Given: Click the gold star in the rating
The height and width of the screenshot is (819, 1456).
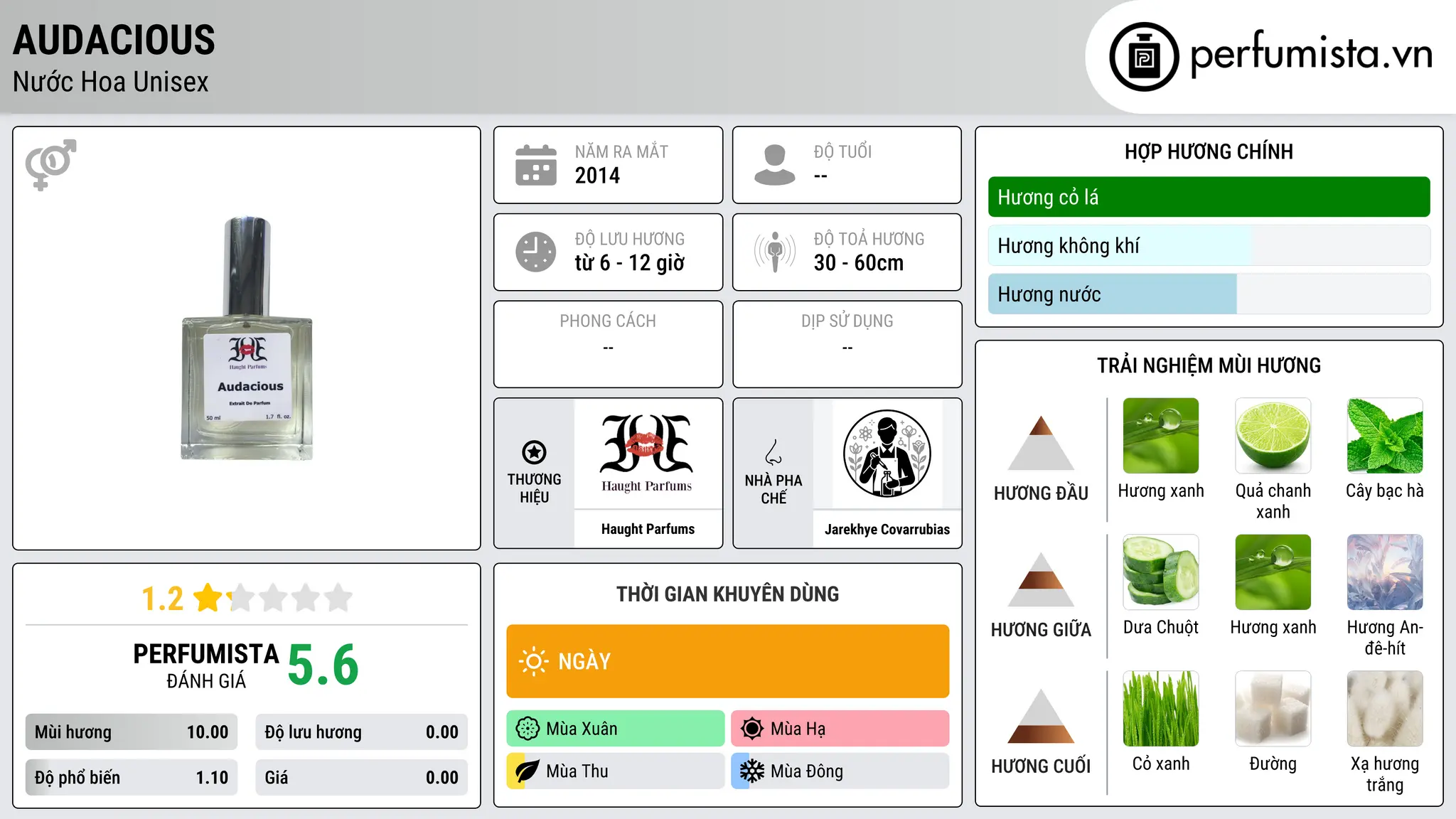Looking at the screenshot, I should click(208, 598).
